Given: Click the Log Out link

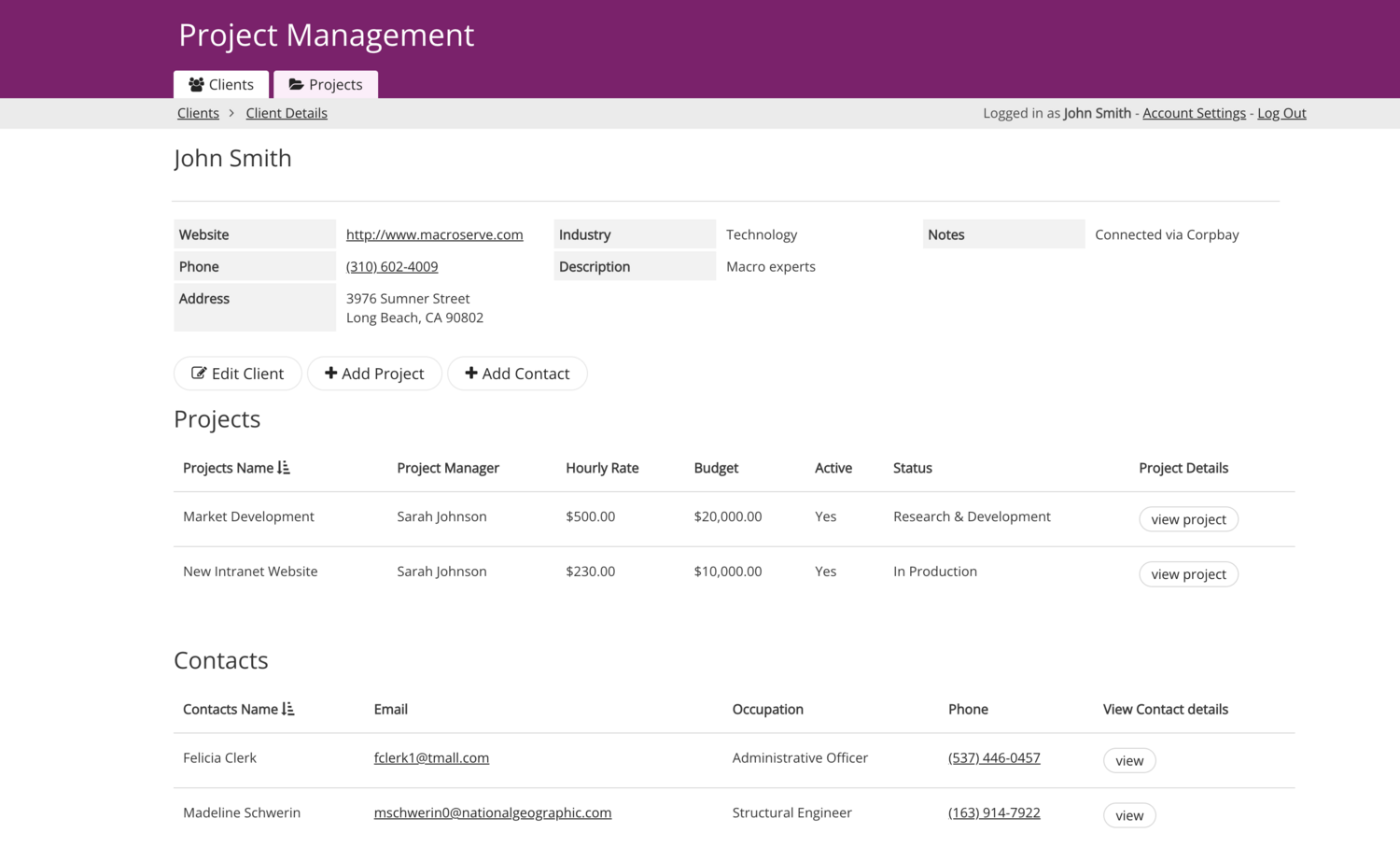Looking at the screenshot, I should (x=1281, y=112).
